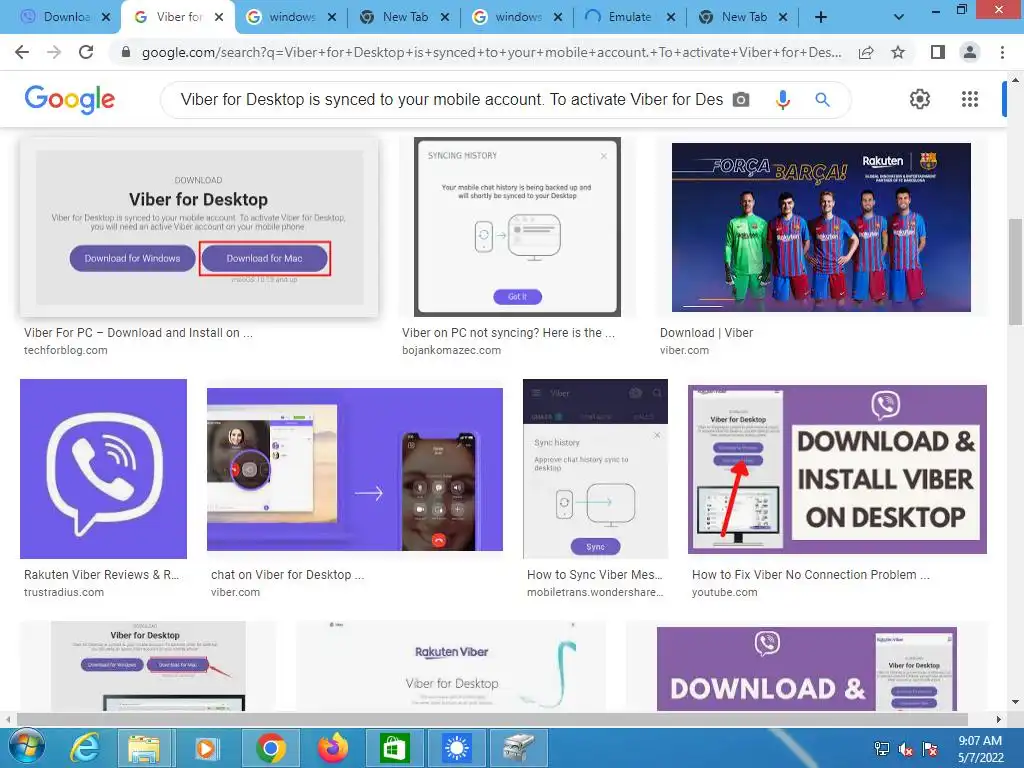Open the Viber for Desktop download thumbnail
1024x768 pixels.
[199, 227]
